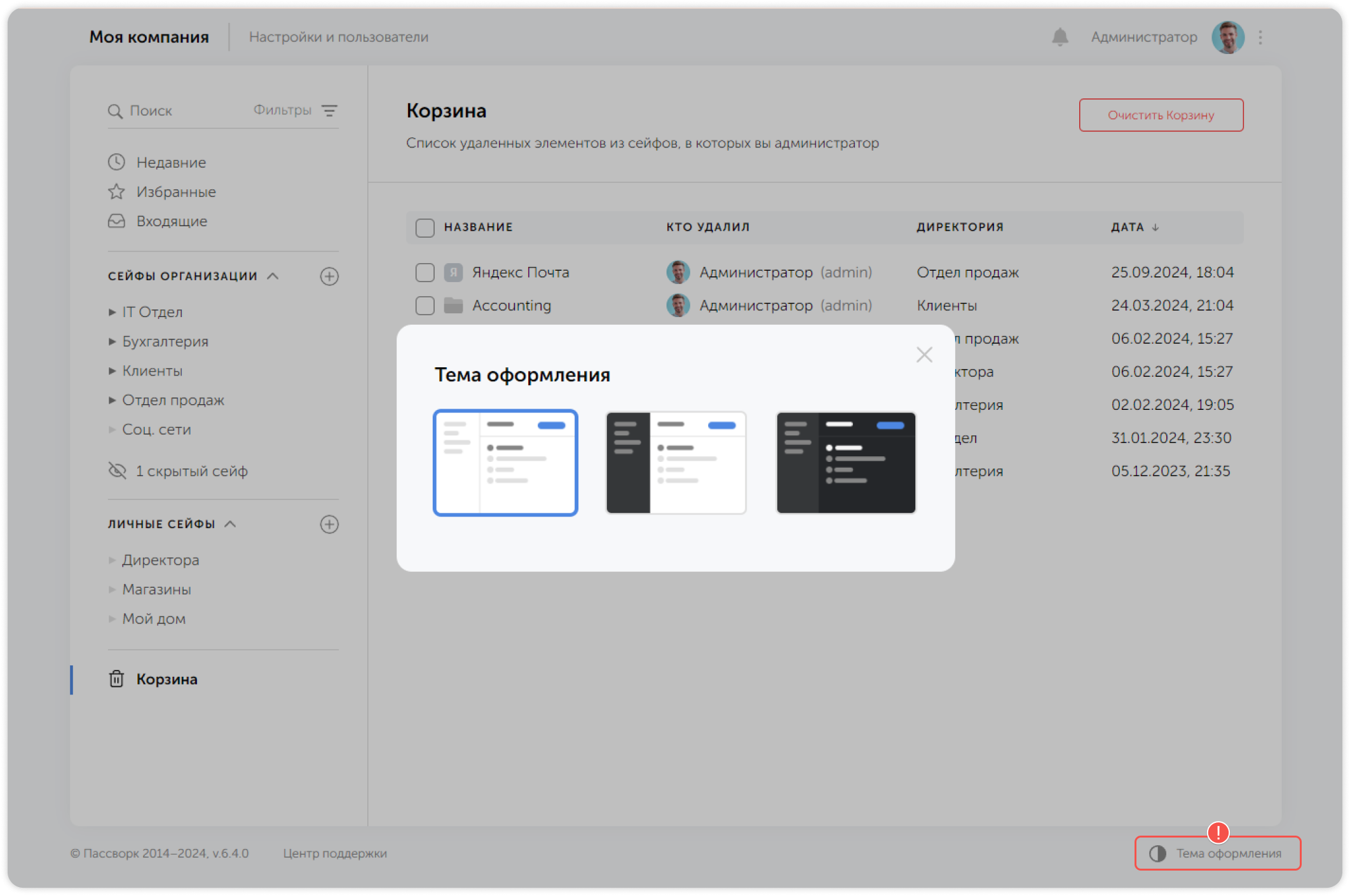
Task: Click the Очистить Корзину button
Action: pos(1161,115)
